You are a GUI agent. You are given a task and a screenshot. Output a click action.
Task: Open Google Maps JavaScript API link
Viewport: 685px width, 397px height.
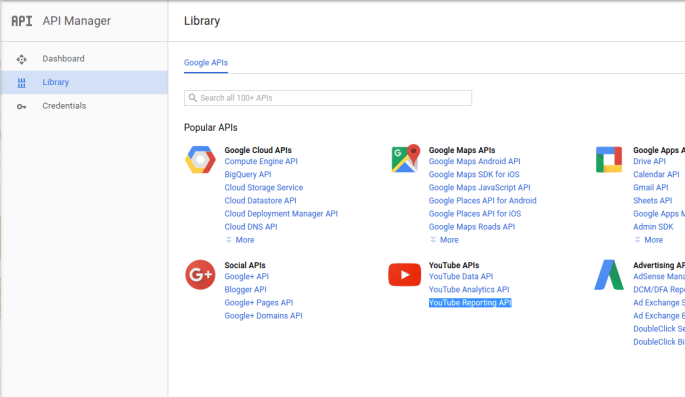coord(479,187)
